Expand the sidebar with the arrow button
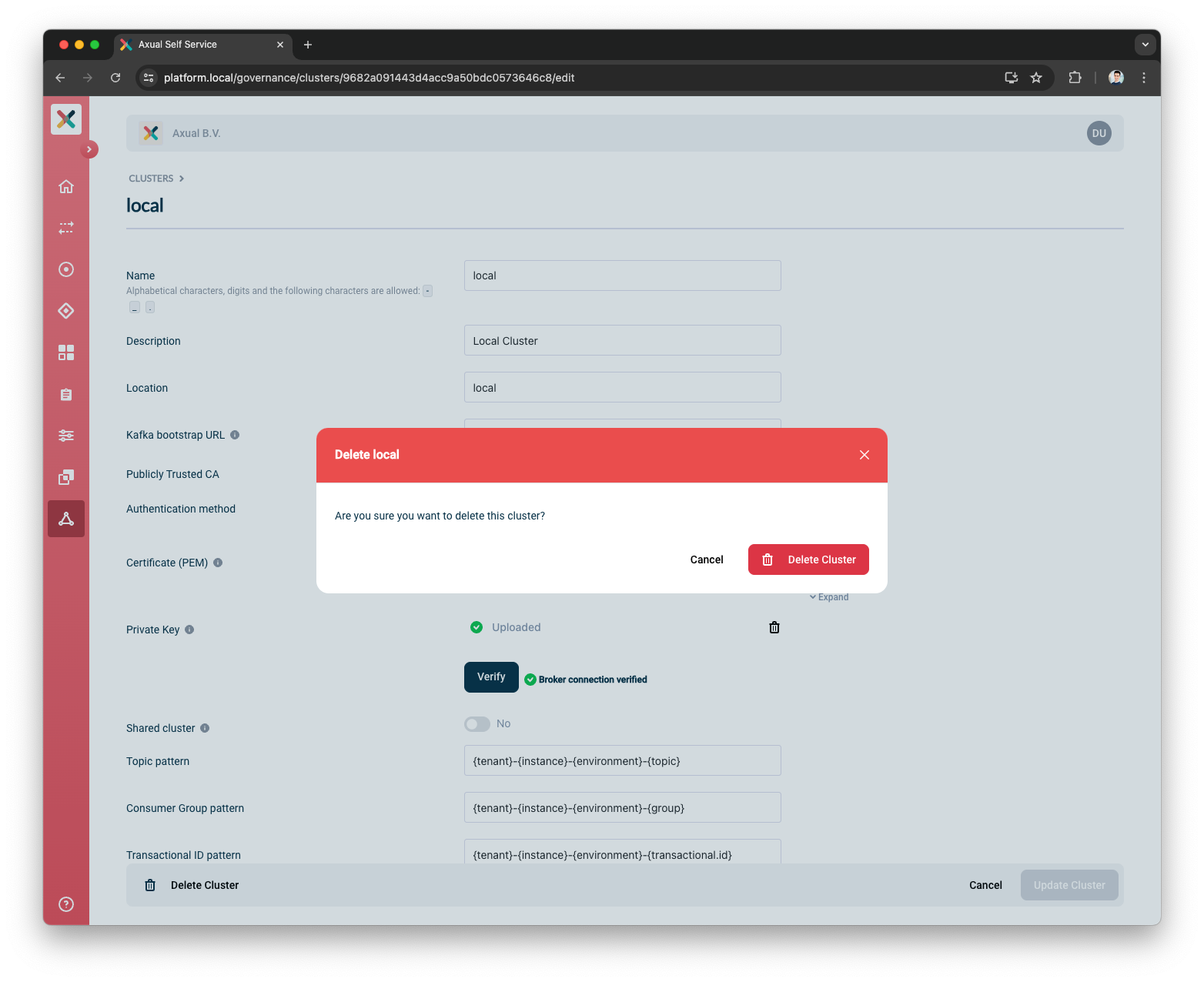Screen dimensions: 1204x982 pos(89,149)
